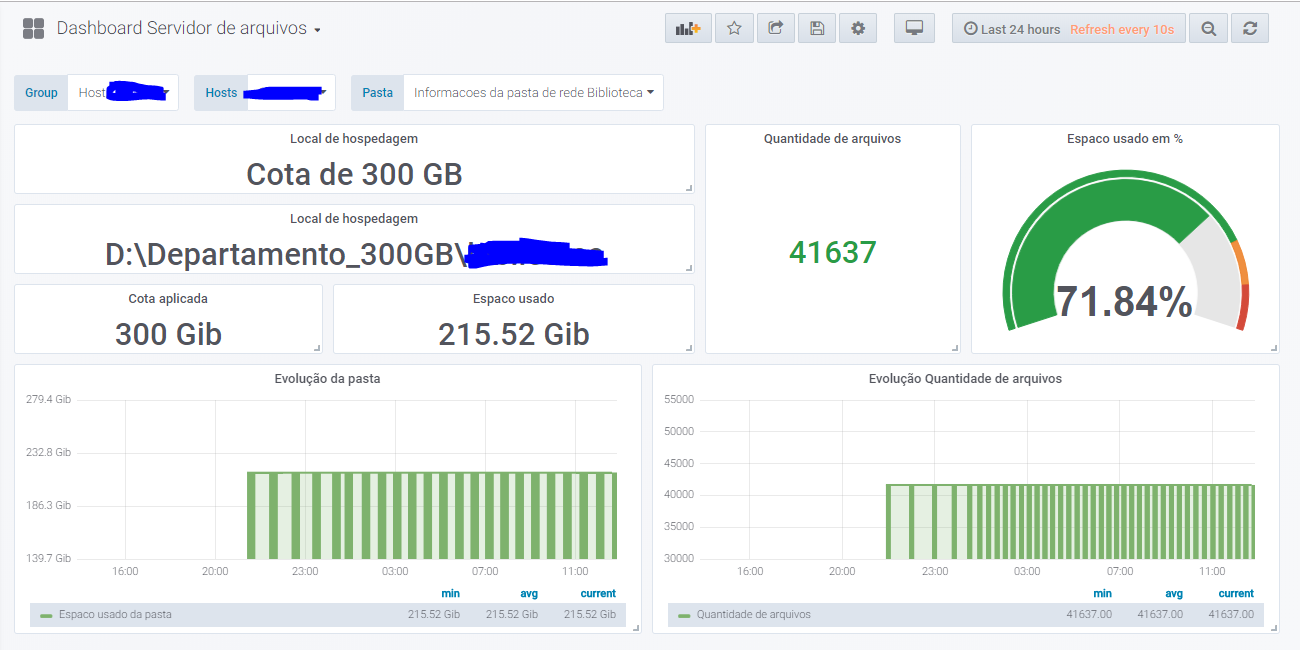The height and width of the screenshot is (650, 1300).
Task: Open the Pasta folder dropdown
Action: pos(533,92)
